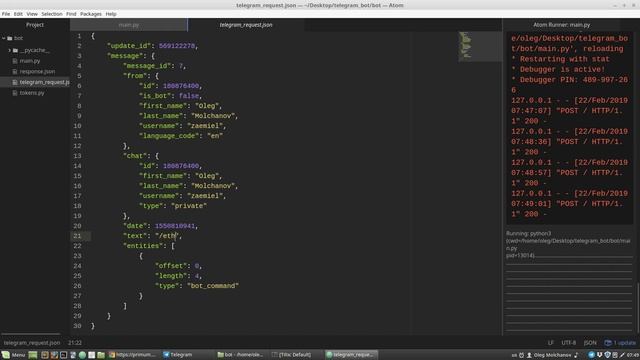Switch to the main.py editor tab
Viewport: 640px width, 360px height.
tap(129, 25)
